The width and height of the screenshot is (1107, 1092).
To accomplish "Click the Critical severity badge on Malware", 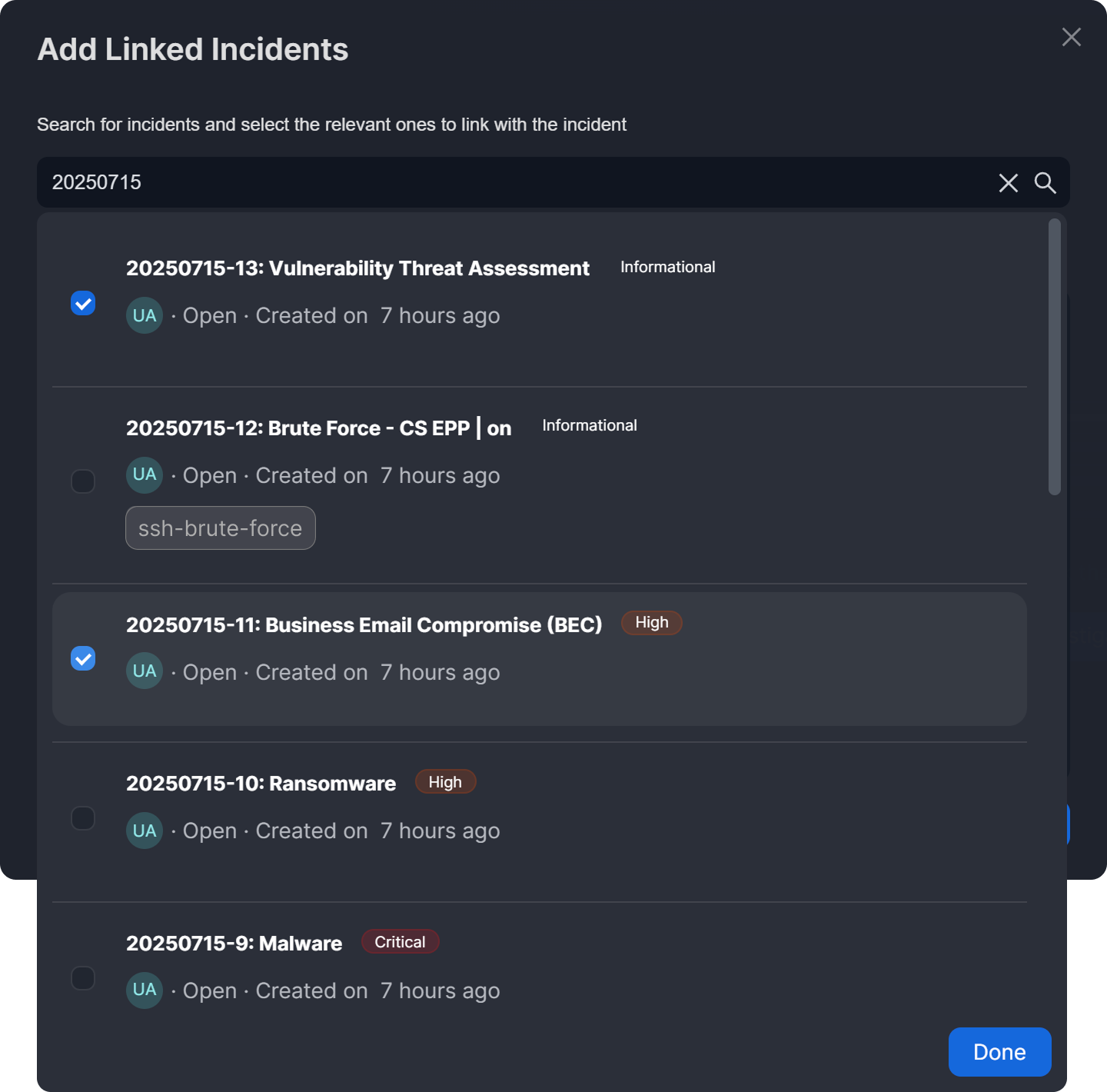I will [400, 942].
